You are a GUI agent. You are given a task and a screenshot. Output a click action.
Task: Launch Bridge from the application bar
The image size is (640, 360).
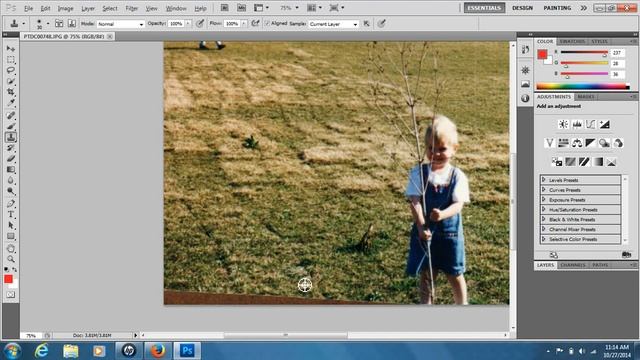[x=224, y=8]
